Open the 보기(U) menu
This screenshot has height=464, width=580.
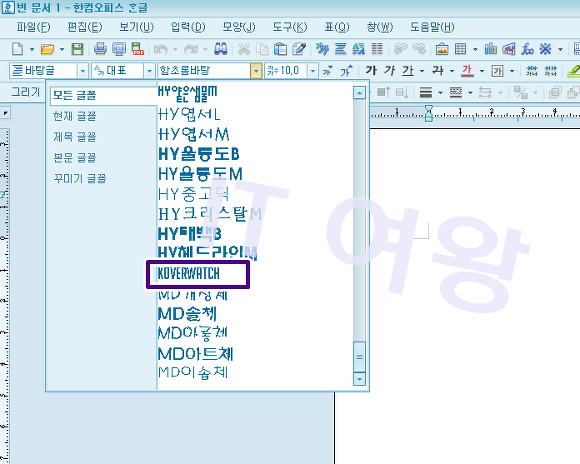point(136,27)
